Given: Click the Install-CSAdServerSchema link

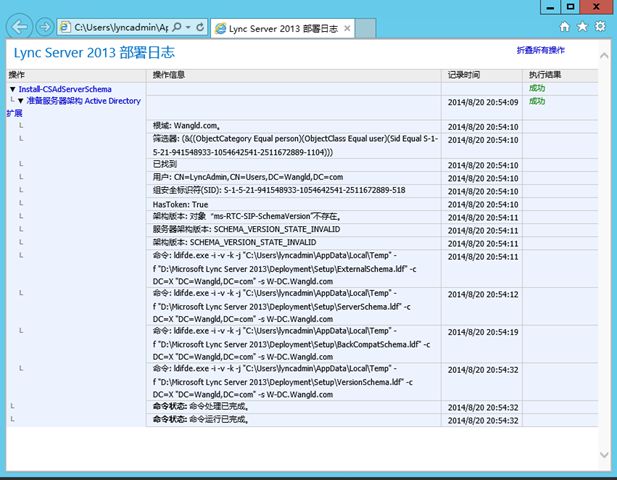Looking at the screenshot, I should tap(65, 89).
